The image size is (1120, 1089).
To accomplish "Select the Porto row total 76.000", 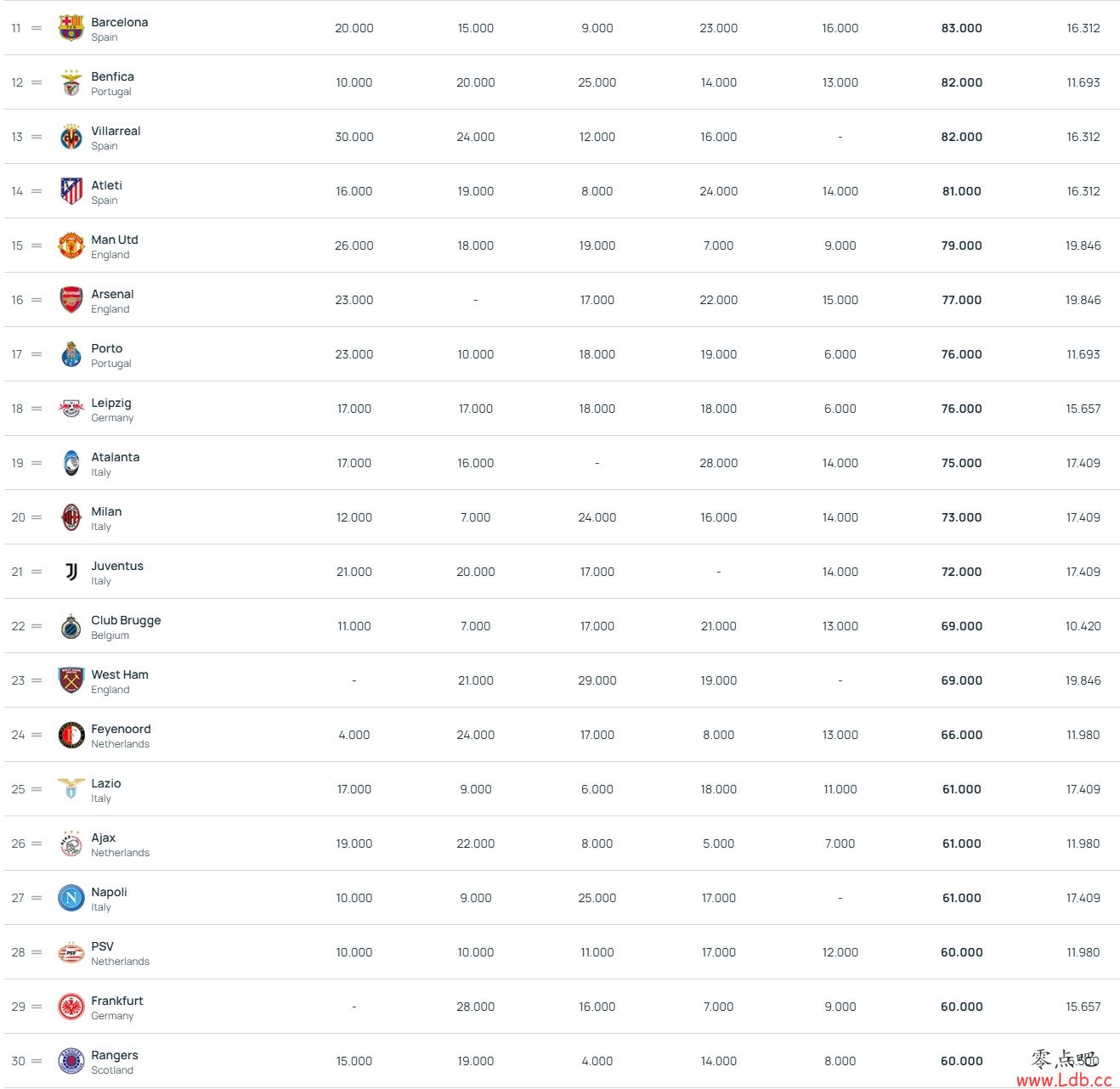I will 962,354.
